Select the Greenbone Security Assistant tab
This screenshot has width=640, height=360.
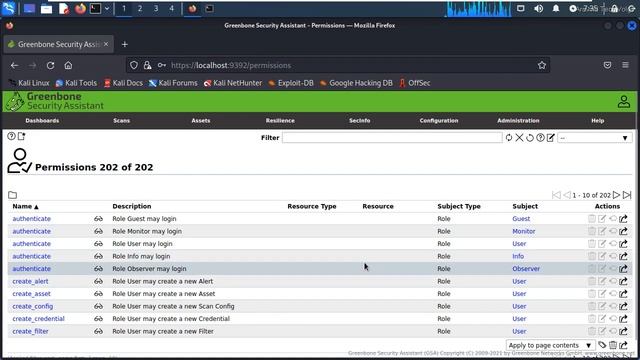pos(59,44)
